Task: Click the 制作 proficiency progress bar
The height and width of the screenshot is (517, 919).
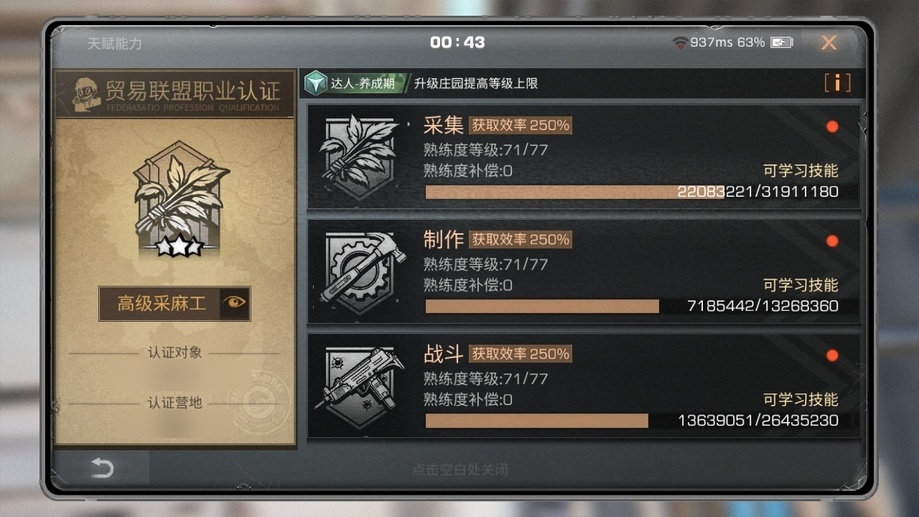Action: 641,306
